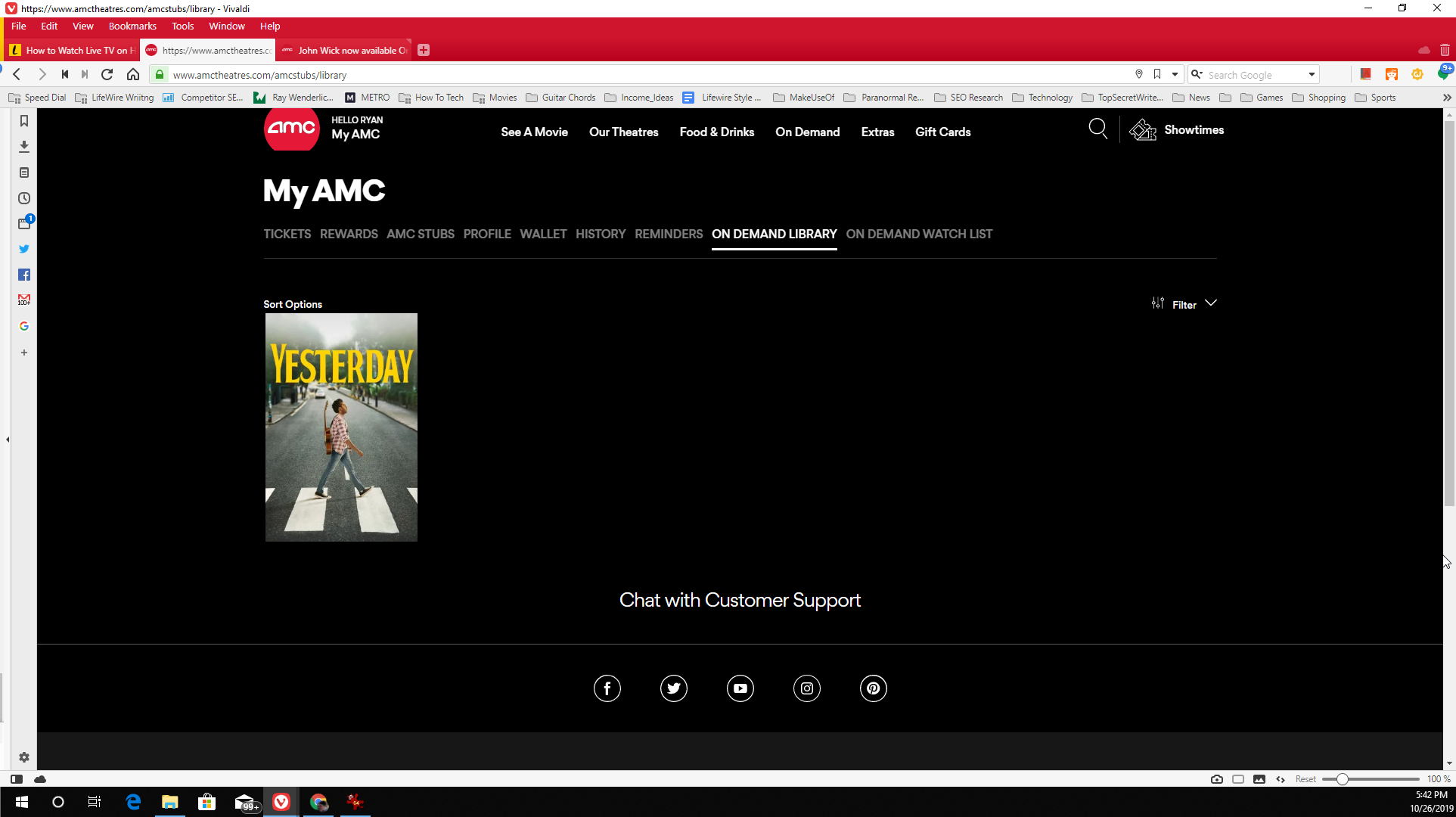
Task: Click the Filter chevron arrow
Action: tap(1211, 304)
